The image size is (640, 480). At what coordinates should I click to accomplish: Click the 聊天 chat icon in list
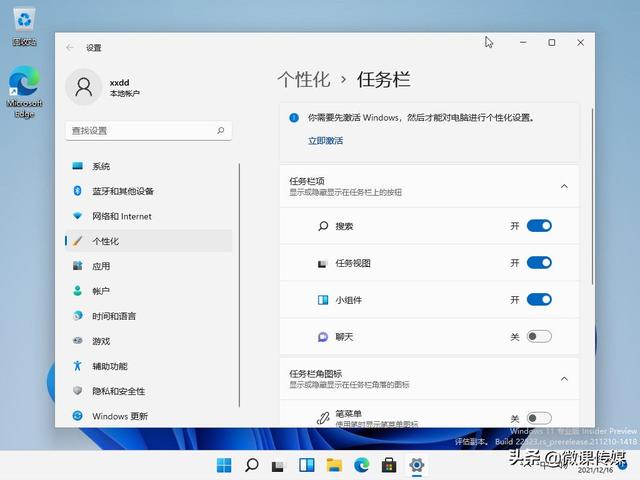(x=323, y=337)
